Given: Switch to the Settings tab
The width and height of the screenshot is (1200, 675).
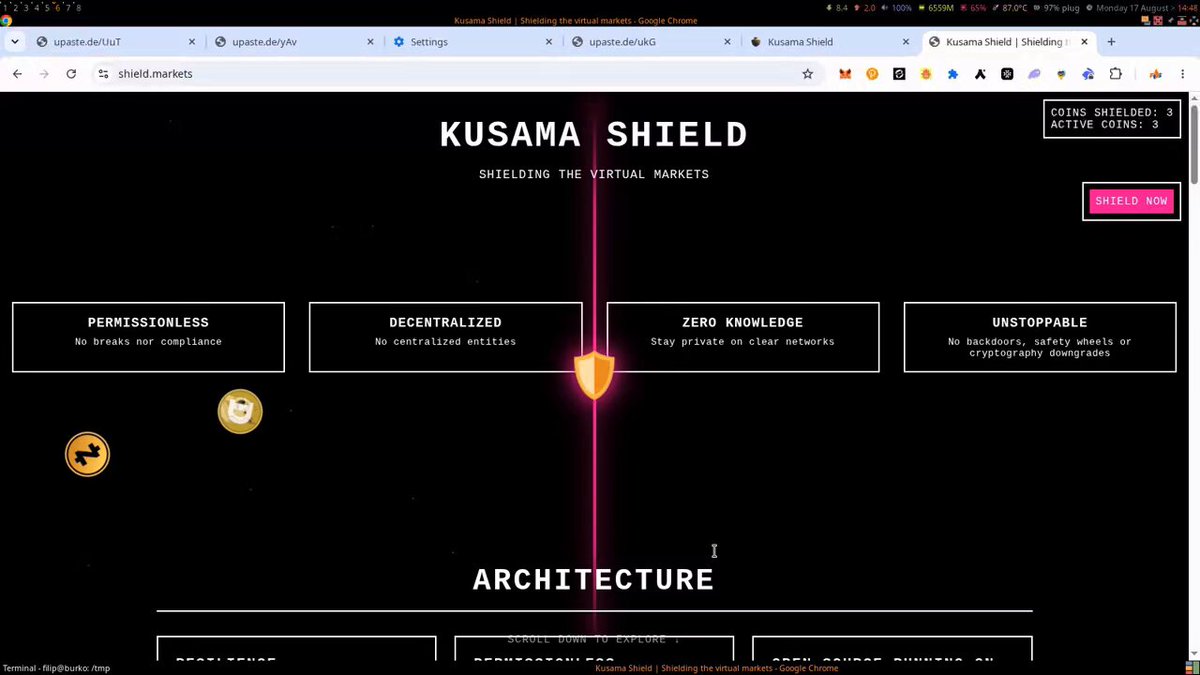Looking at the screenshot, I should 476,42.
